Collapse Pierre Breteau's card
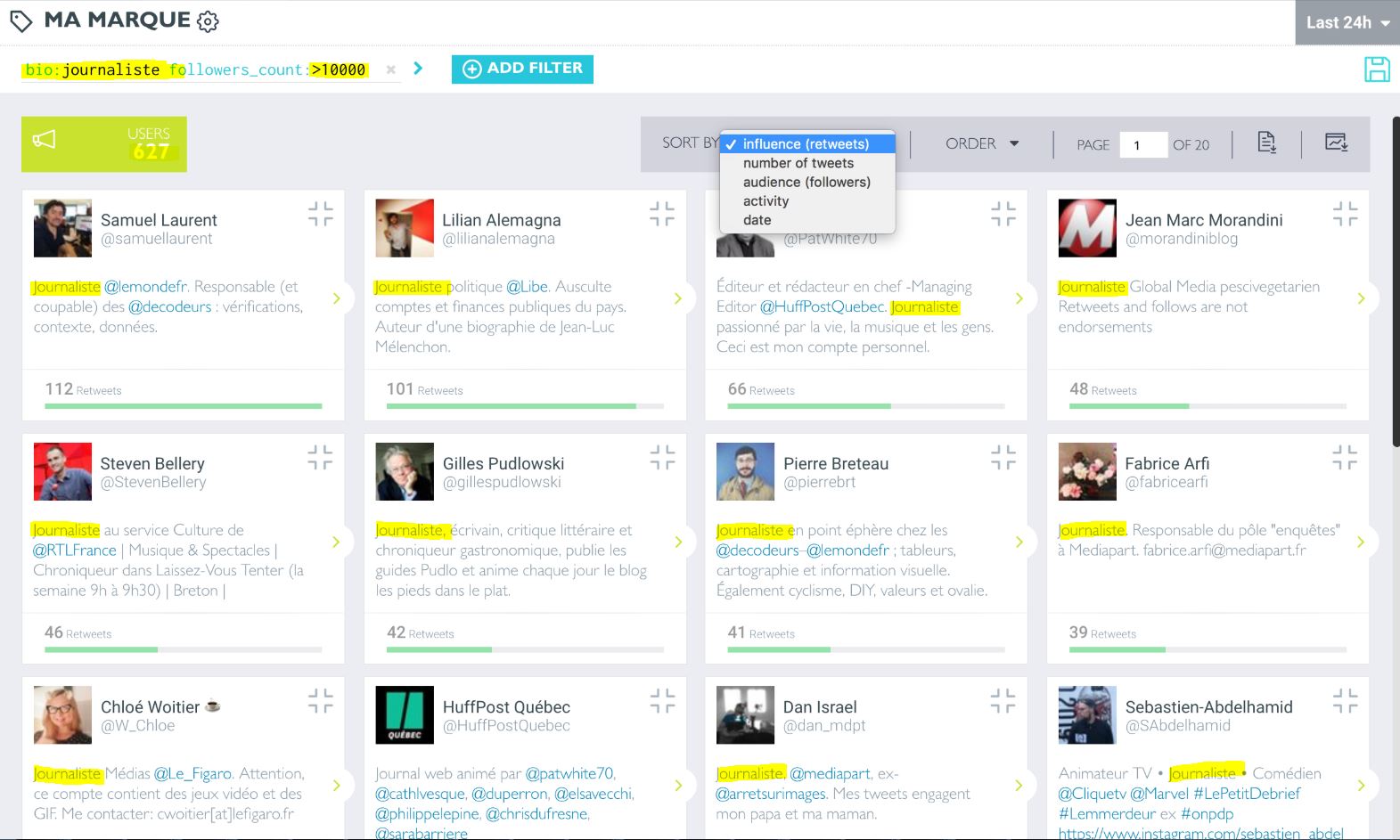 tap(1003, 457)
